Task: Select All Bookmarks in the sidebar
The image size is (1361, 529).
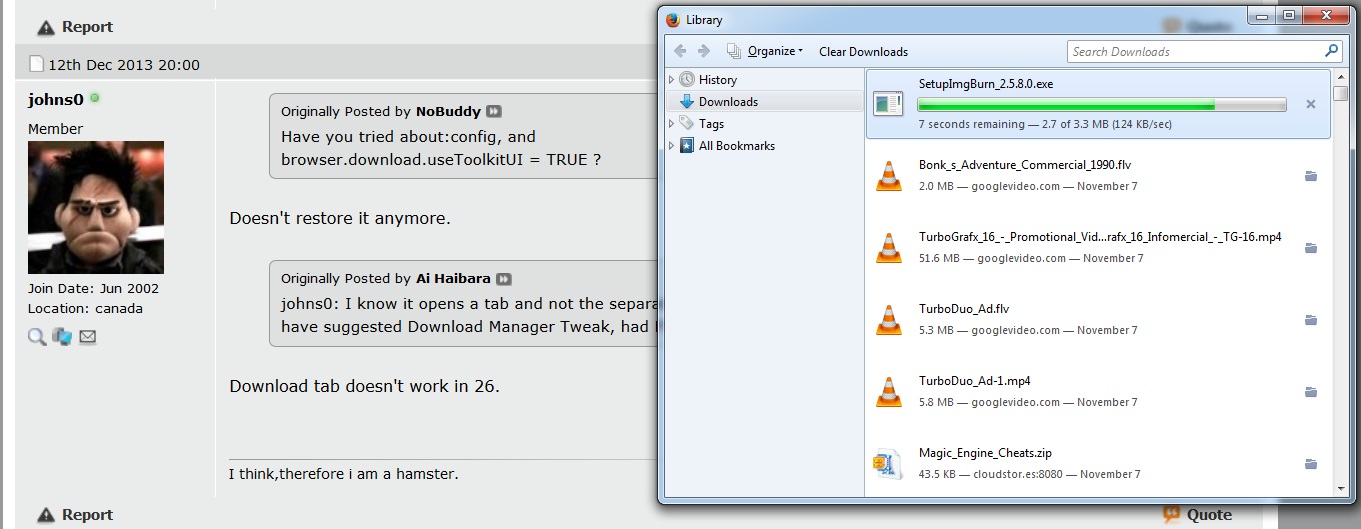Action: coord(737,146)
